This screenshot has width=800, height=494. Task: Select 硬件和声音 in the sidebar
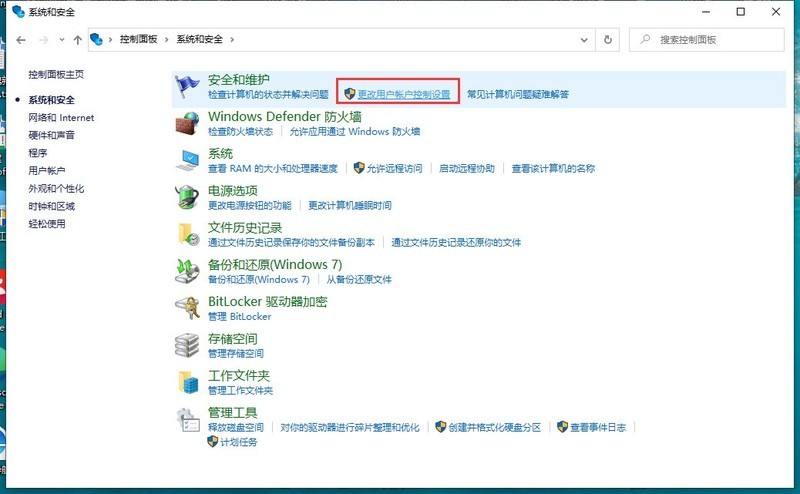[x=52, y=135]
